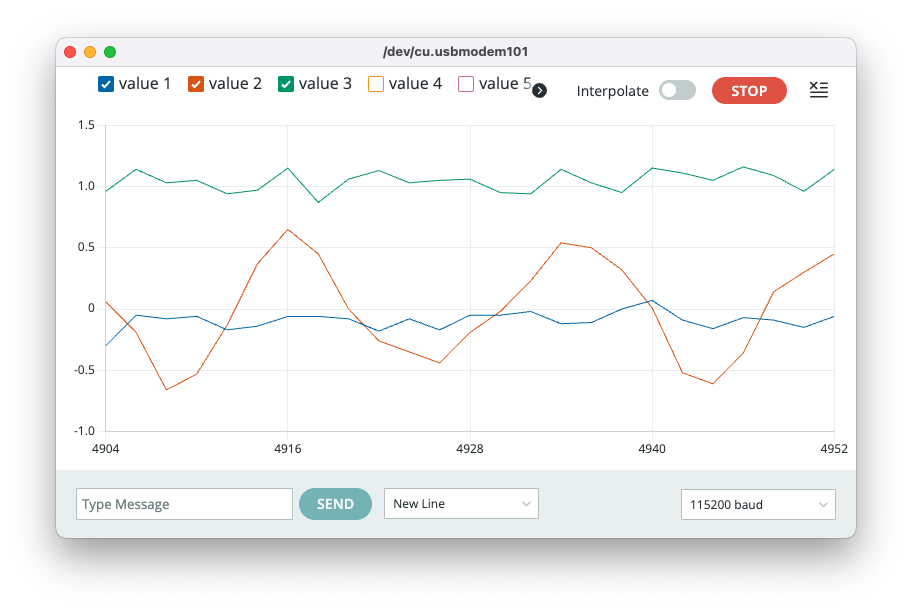Click orange line peak near 4916
Screen dimensions: 912x612
(288, 230)
